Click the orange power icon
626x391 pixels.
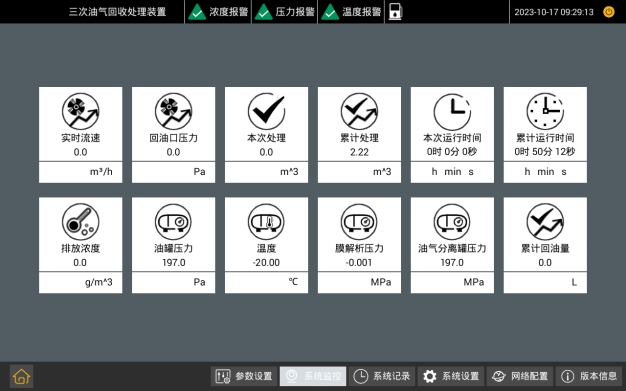coord(609,12)
